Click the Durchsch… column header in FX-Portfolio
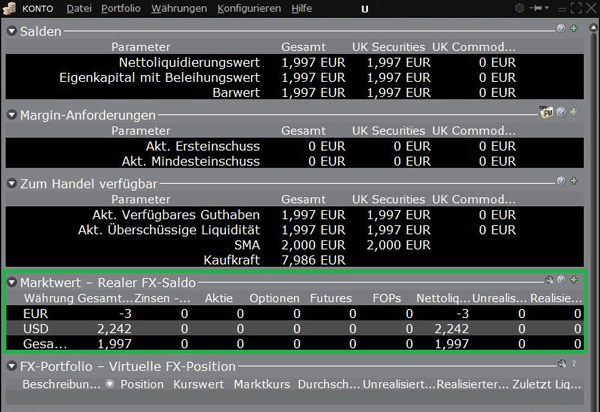Screen dimensions: 600x412 pos(329,384)
